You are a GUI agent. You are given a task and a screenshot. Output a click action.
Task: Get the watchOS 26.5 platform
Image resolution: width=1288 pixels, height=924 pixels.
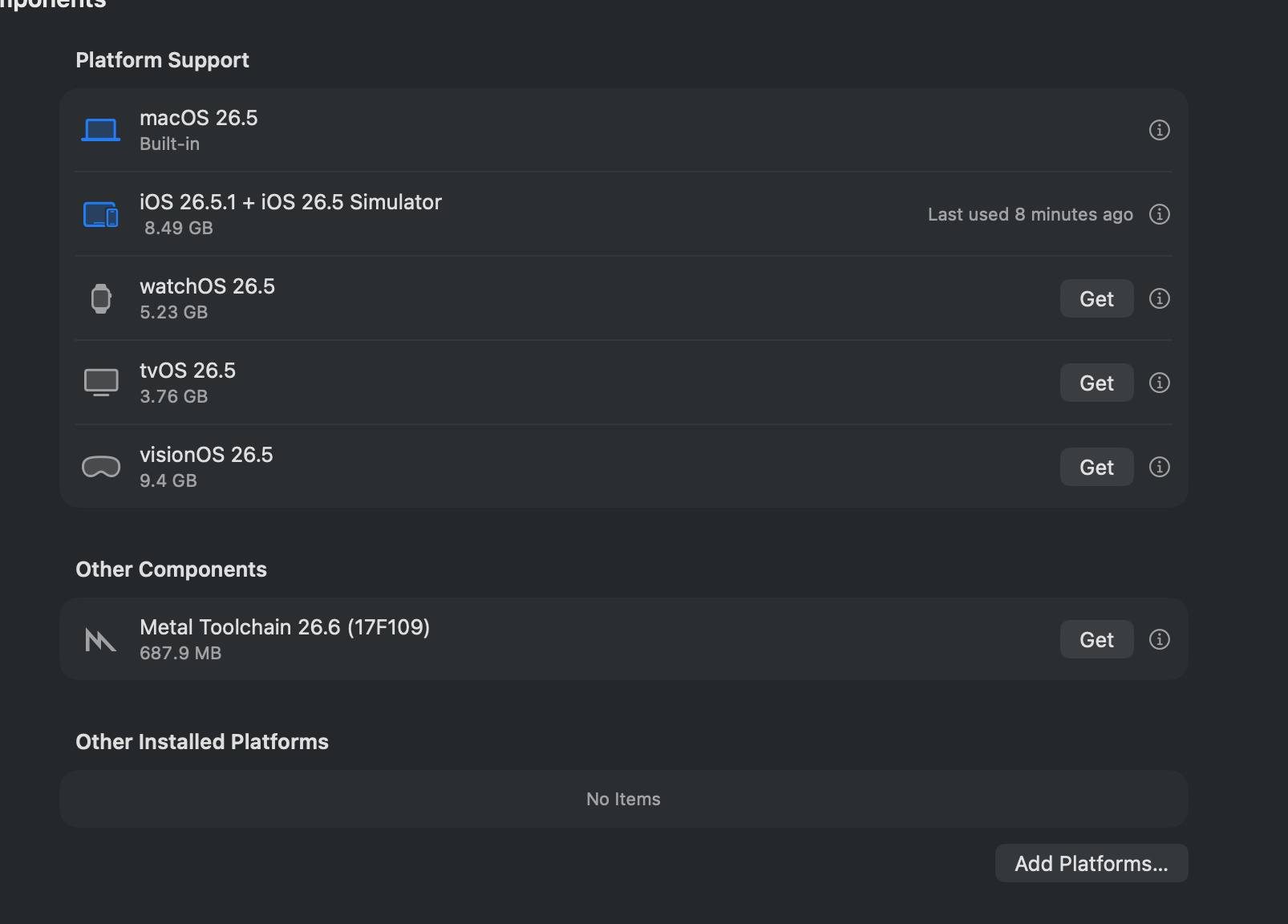[x=1096, y=298]
